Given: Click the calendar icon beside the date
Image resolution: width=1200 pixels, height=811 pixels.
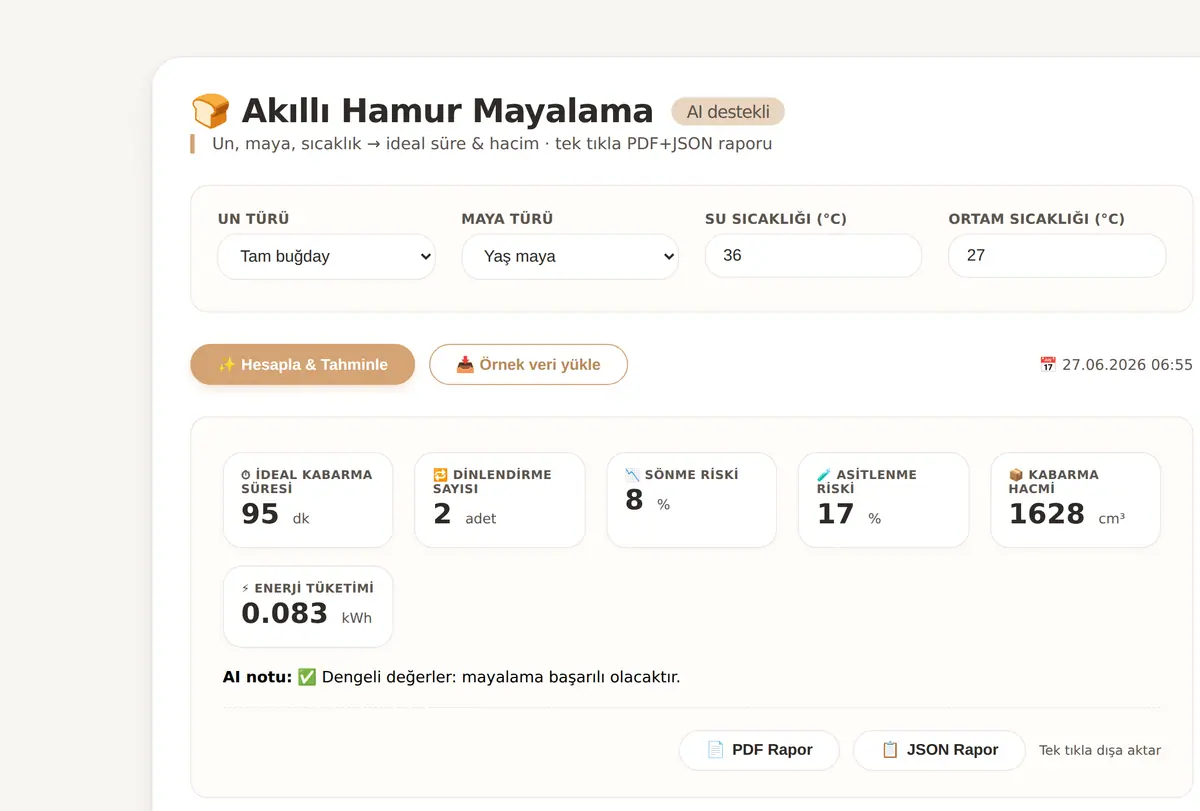Looking at the screenshot, I should tap(1048, 365).
